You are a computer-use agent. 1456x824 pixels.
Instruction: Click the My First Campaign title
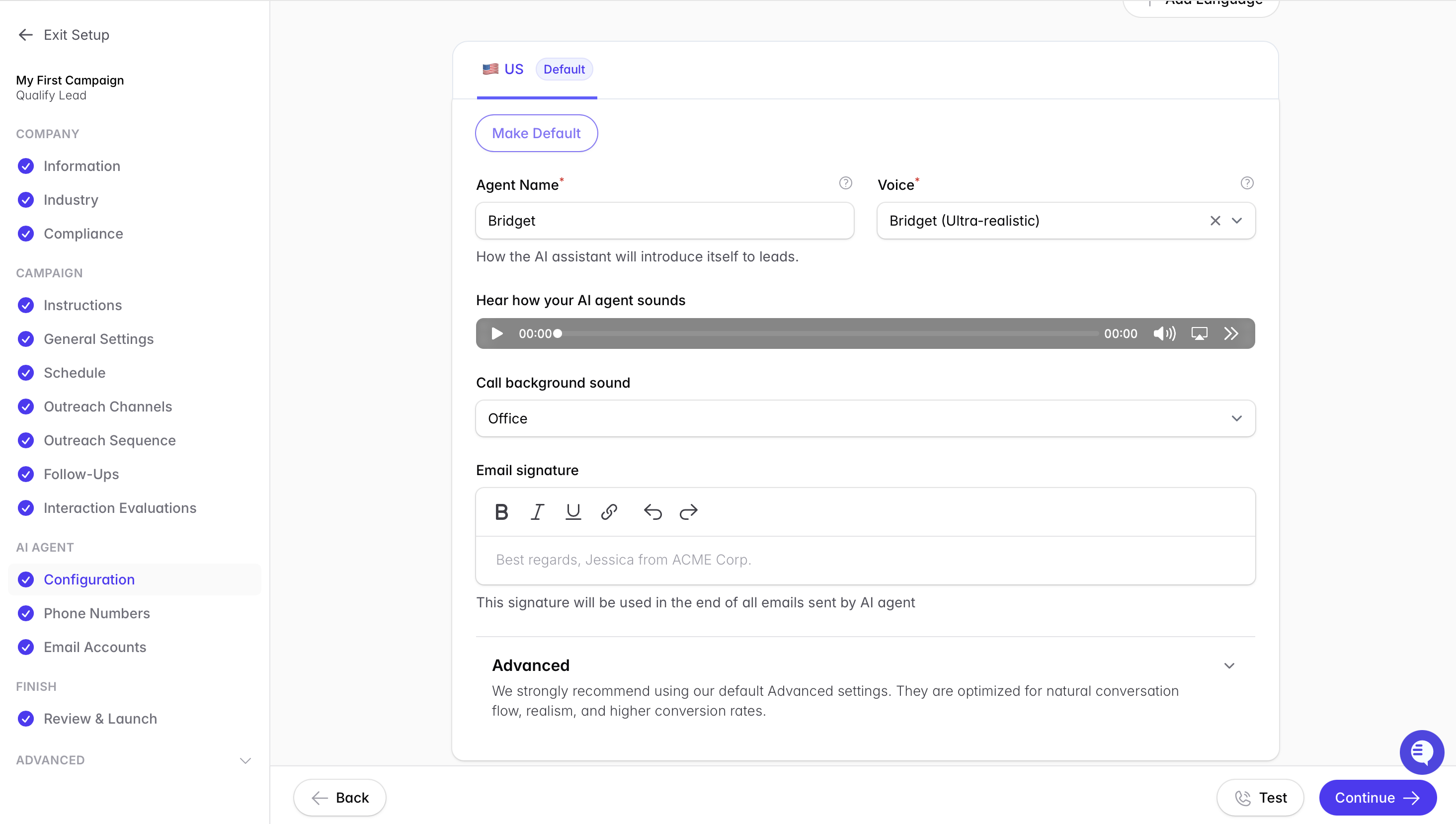70,81
